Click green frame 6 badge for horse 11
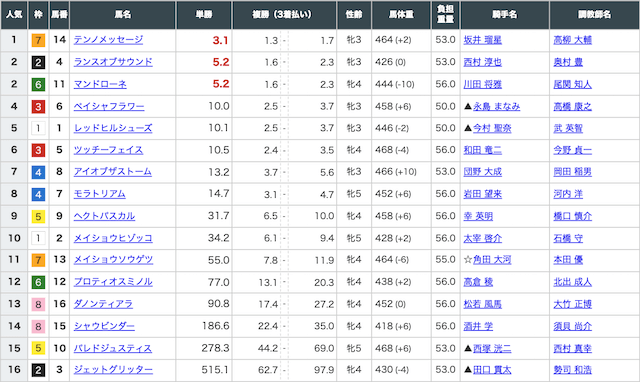 pos(38,84)
